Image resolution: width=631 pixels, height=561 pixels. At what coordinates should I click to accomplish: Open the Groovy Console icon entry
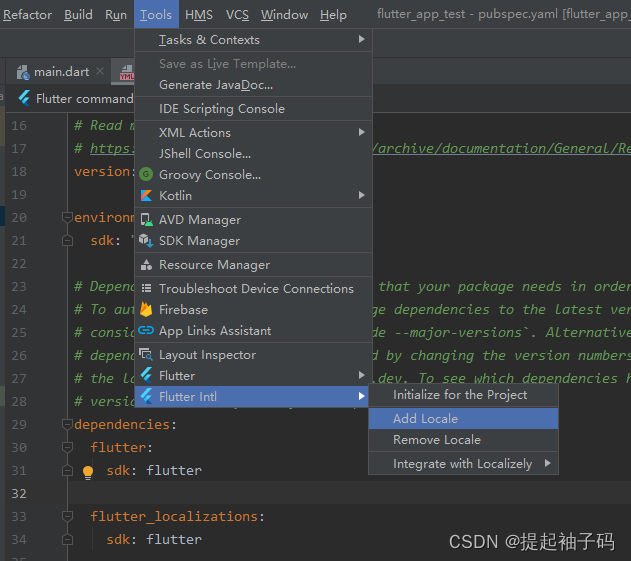point(146,175)
